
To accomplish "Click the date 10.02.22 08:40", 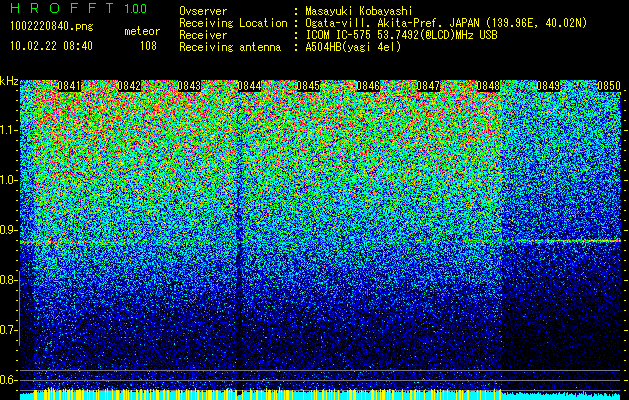I will [x=51, y=46].
